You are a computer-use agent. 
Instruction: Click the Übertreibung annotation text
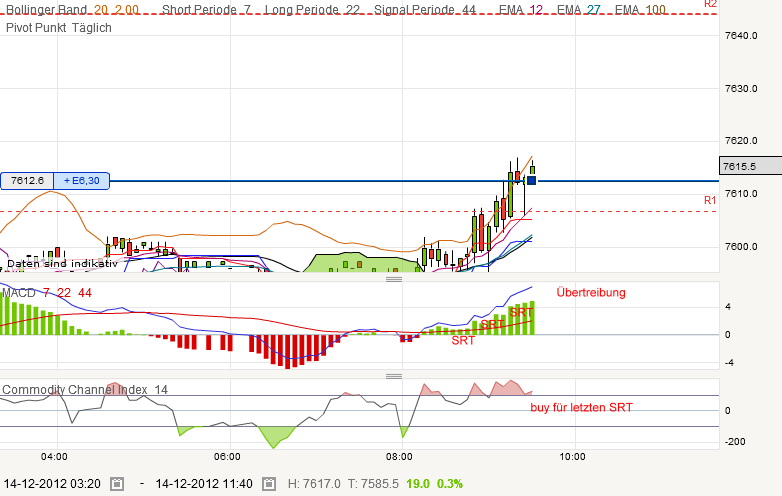[x=591, y=292]
